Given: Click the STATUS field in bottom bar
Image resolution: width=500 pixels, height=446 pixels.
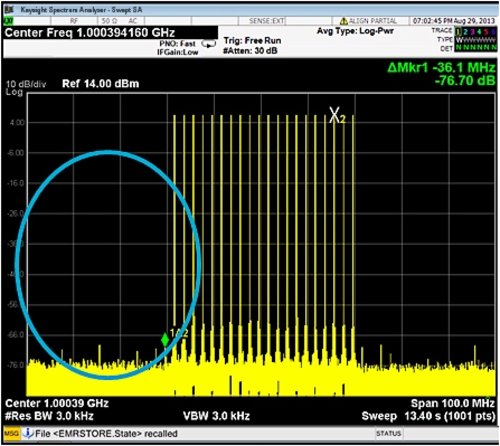Looking at the screenshot, I should point(388,433).
